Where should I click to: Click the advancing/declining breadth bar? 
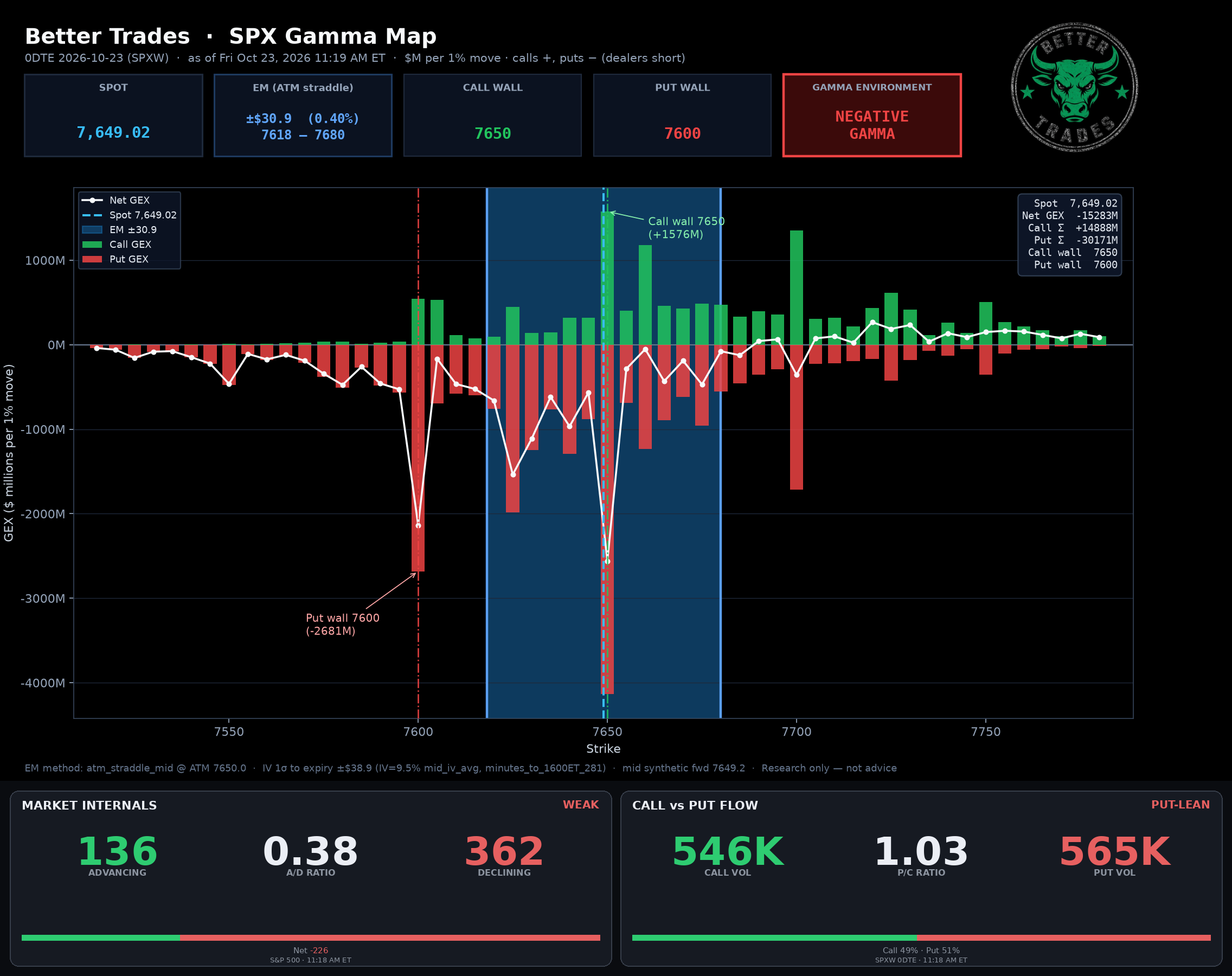click(311, 938)
